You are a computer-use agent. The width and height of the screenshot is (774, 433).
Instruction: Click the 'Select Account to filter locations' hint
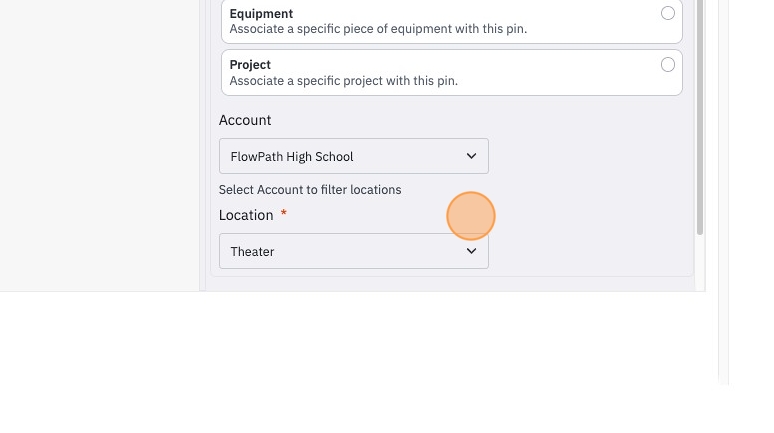tap(310, 190)
